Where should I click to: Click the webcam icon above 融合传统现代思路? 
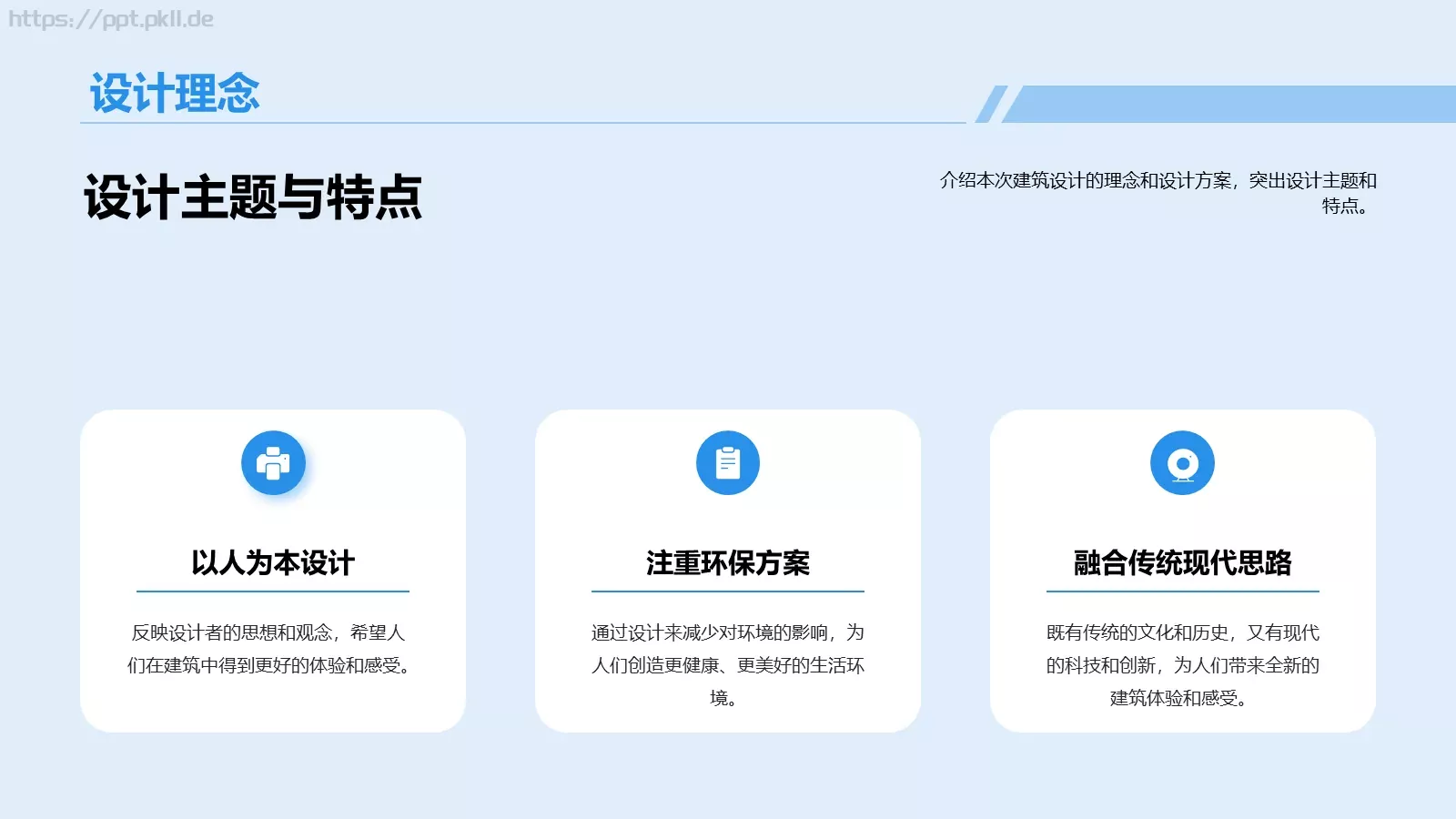tap(1183, 463)
